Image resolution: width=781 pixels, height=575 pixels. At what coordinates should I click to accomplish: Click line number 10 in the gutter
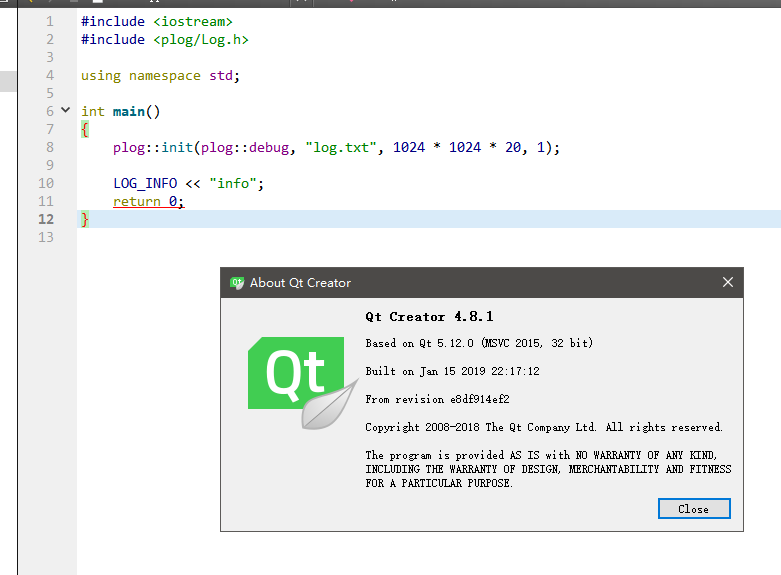(46, 183)
